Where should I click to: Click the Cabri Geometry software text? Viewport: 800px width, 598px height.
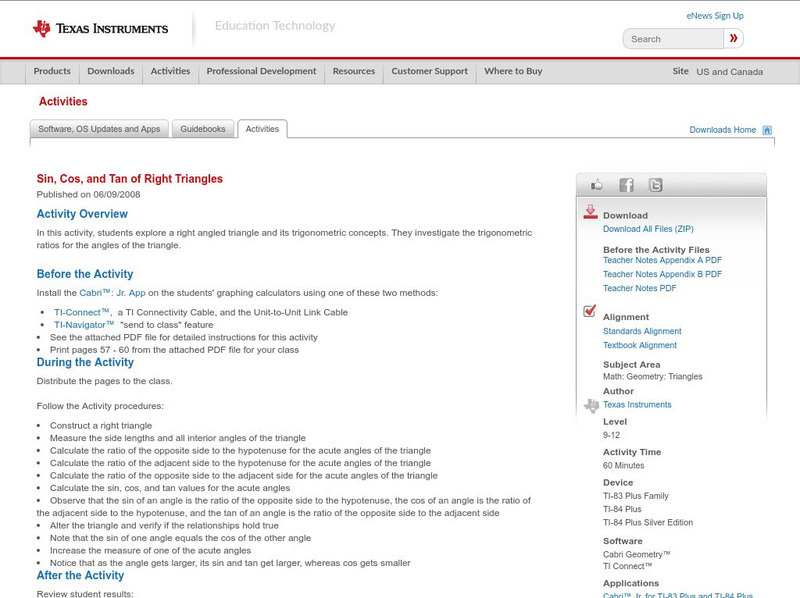636,554
